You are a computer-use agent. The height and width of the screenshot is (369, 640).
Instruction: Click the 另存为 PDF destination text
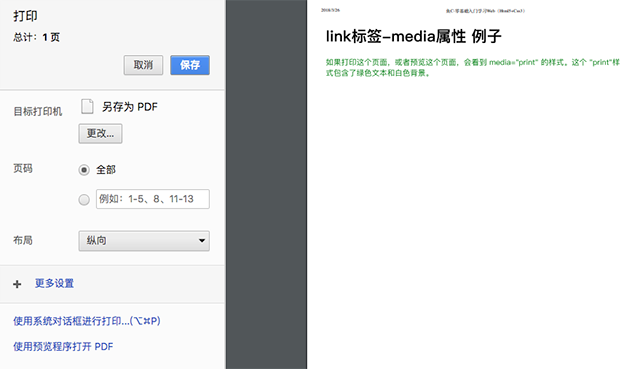point(130,107)
